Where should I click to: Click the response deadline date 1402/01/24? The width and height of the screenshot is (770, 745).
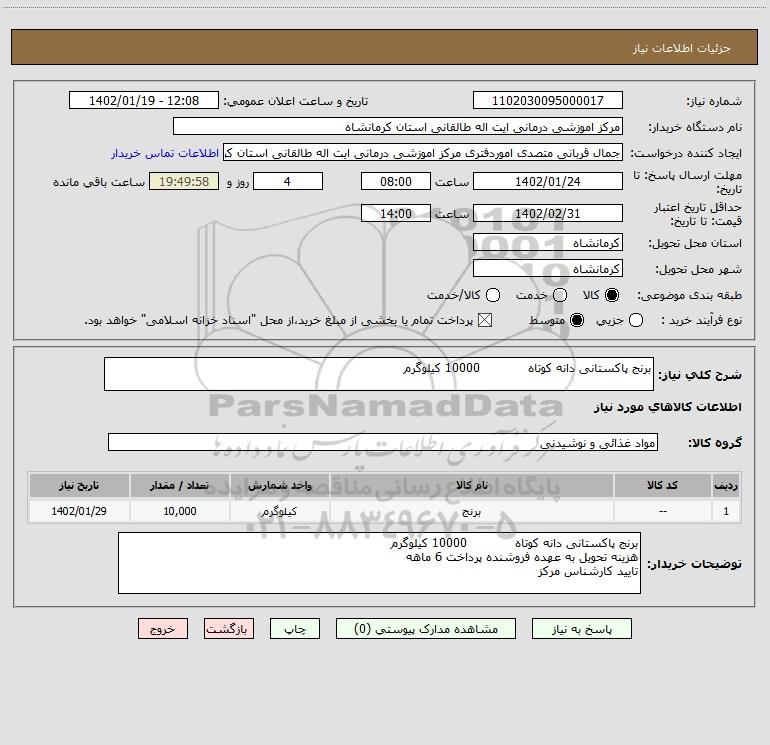(548, 181)
